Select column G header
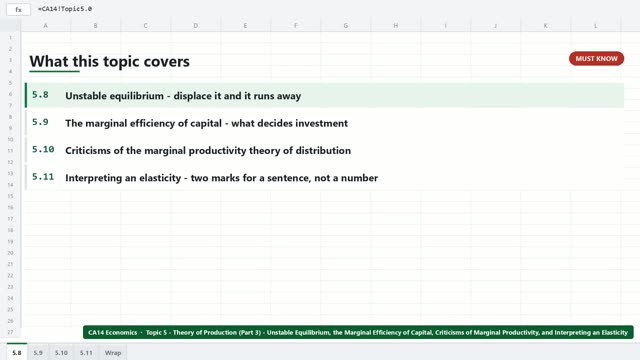640x360 pixels. (x=346, y=25)
